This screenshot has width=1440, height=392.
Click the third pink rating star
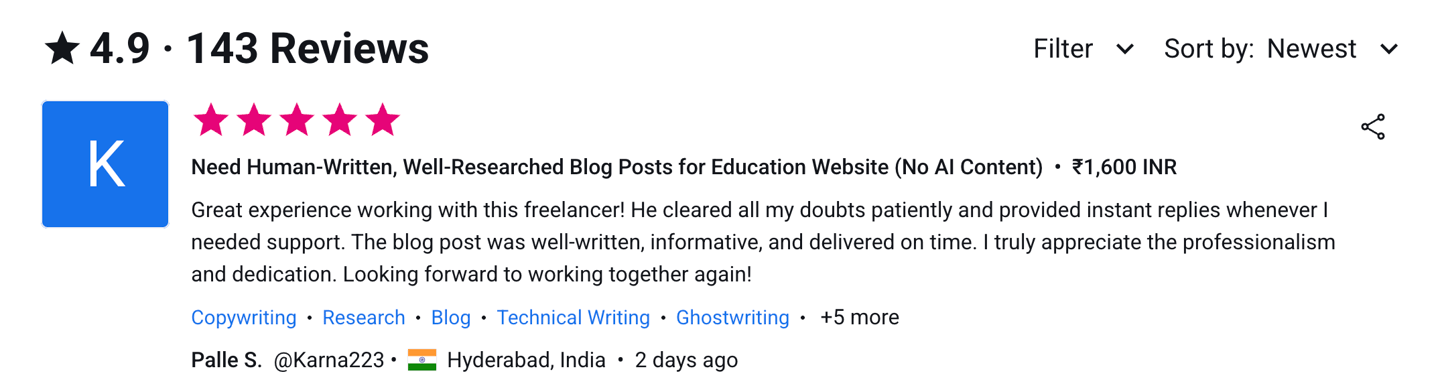click(297, 120)
